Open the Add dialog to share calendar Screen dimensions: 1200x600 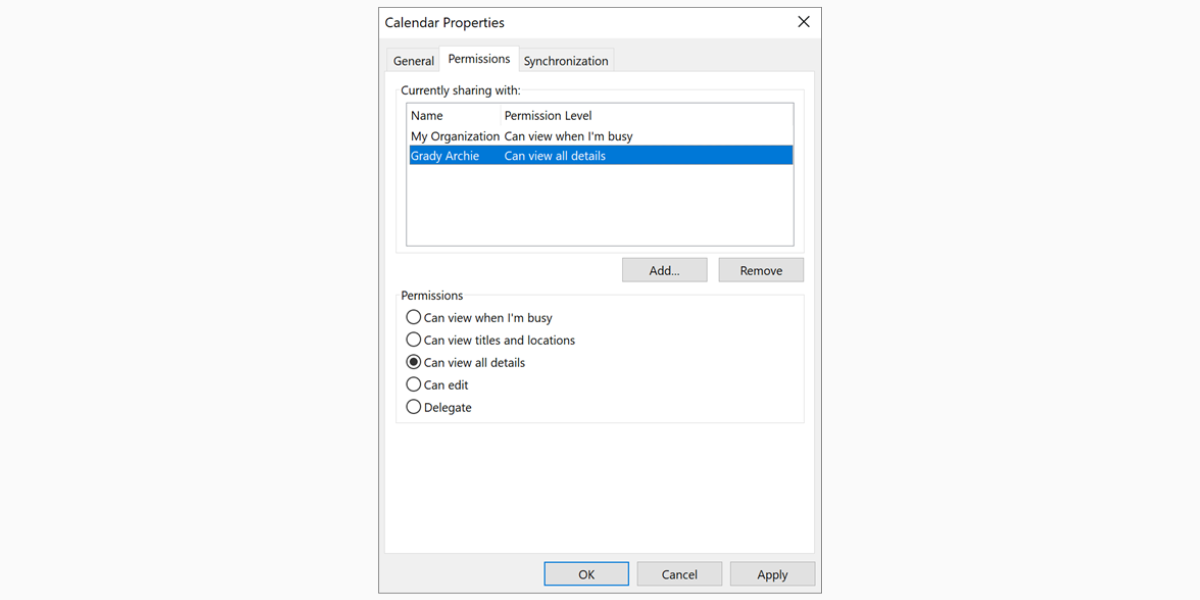tap(664, 269)
